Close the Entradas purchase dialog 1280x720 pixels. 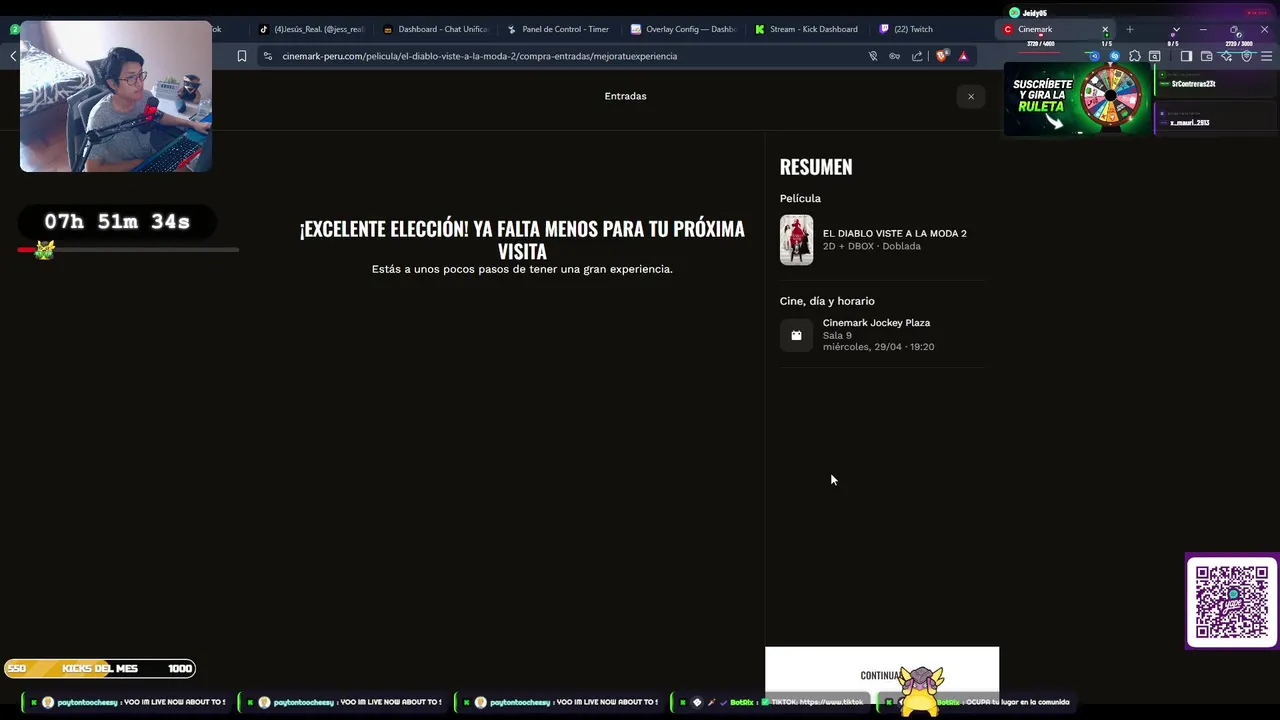[x=970, y=96]
